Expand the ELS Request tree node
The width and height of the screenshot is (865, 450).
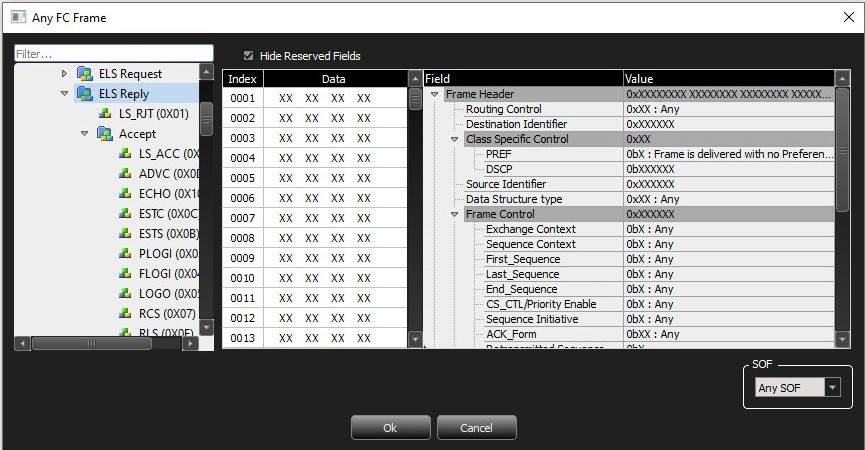click(65, 73)
